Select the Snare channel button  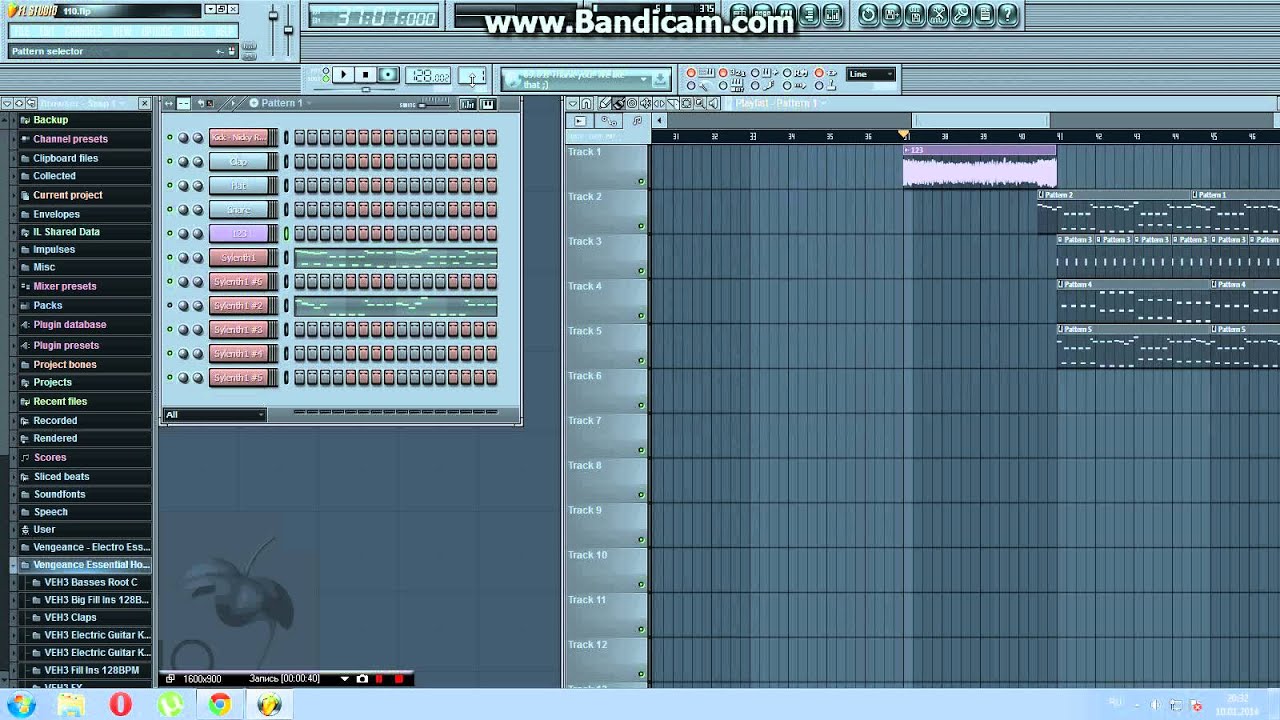tap(238, 209)
